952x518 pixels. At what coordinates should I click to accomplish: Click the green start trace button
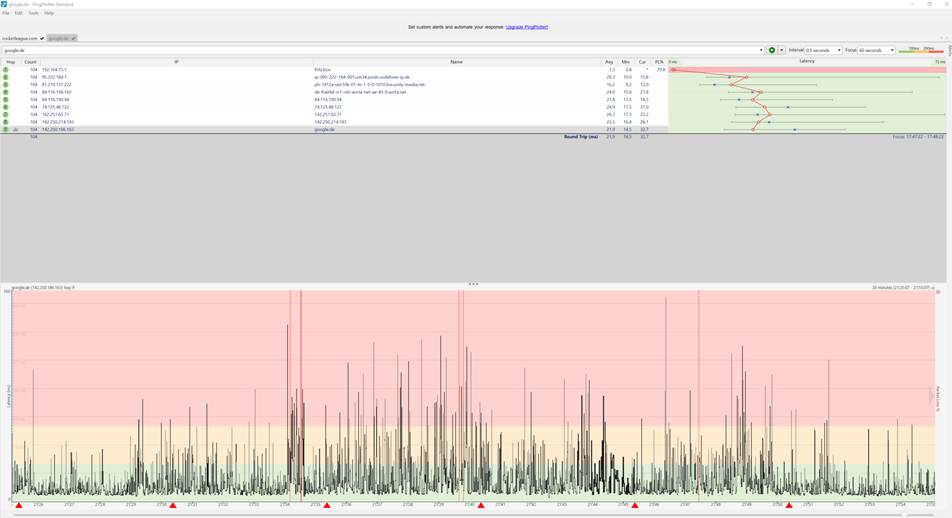point(772,50)
